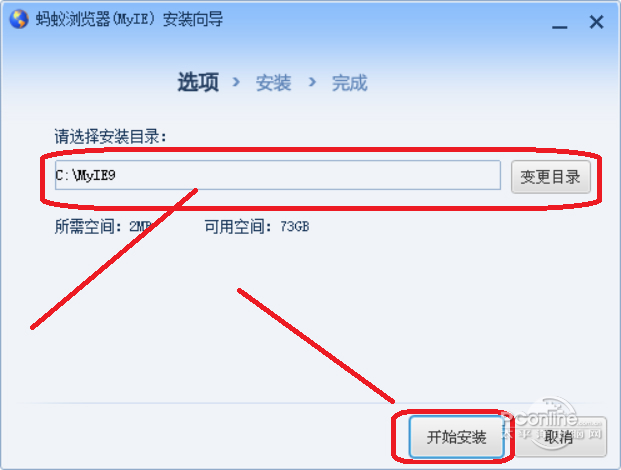Cancel setup with the 取消 button
Viewport: 621px width, 470px height.
click(561, 437)
